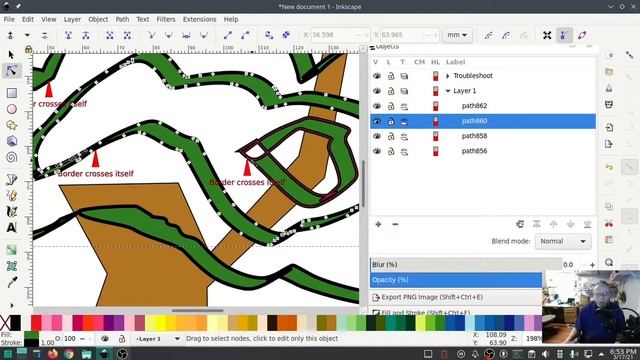The width and height of the screenshot is (640, 360).
Task: Select the Text tool
Action: click(11, 227)
